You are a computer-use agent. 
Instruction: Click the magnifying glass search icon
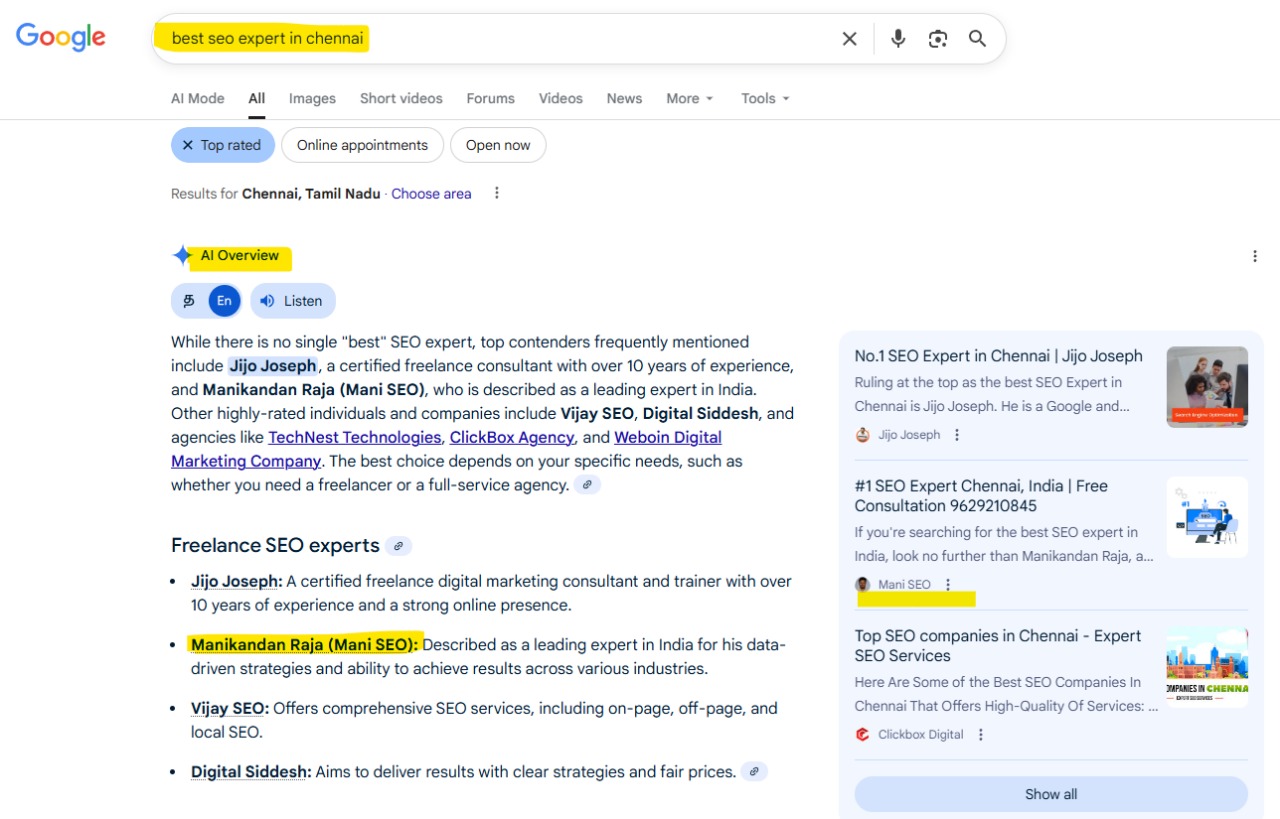(977, 39)
